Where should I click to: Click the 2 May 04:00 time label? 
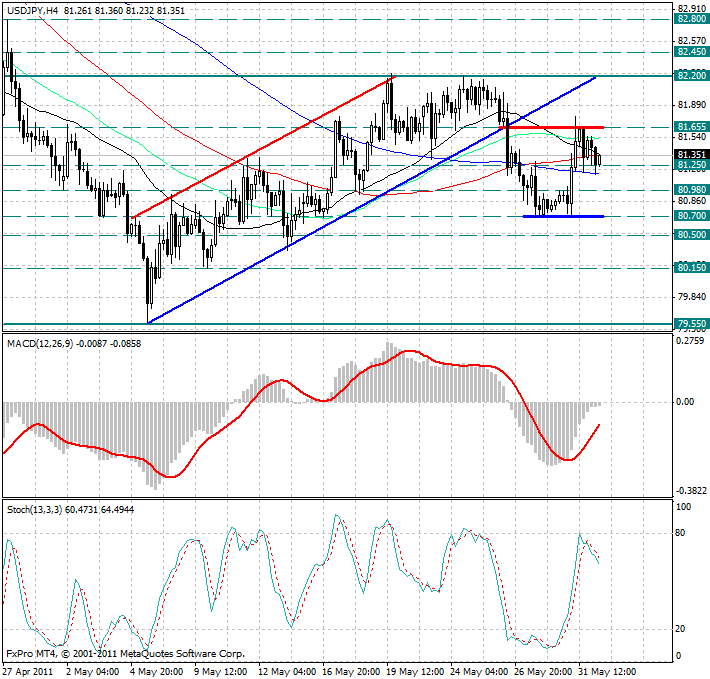coord(92,671)
